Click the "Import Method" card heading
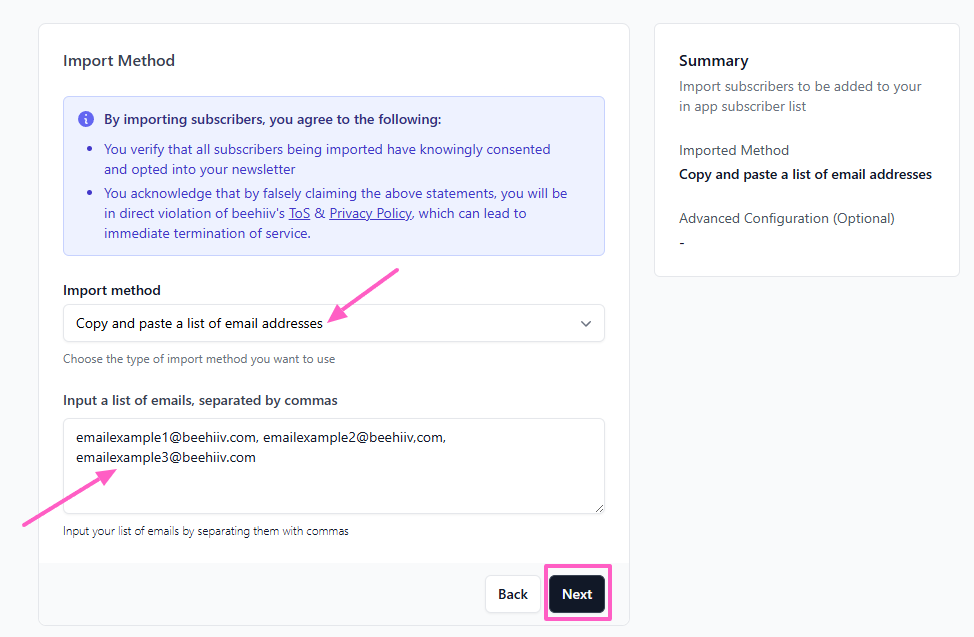974x637 pixels. (119, 61)
